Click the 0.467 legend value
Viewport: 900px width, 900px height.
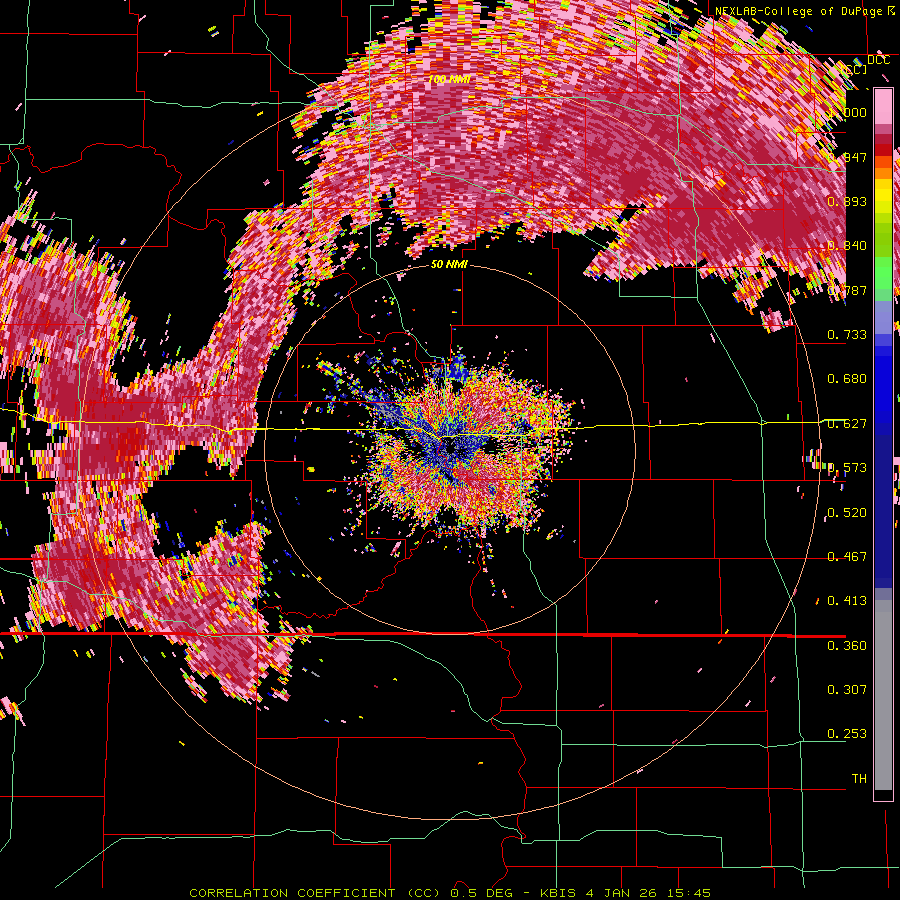[847, 557]
